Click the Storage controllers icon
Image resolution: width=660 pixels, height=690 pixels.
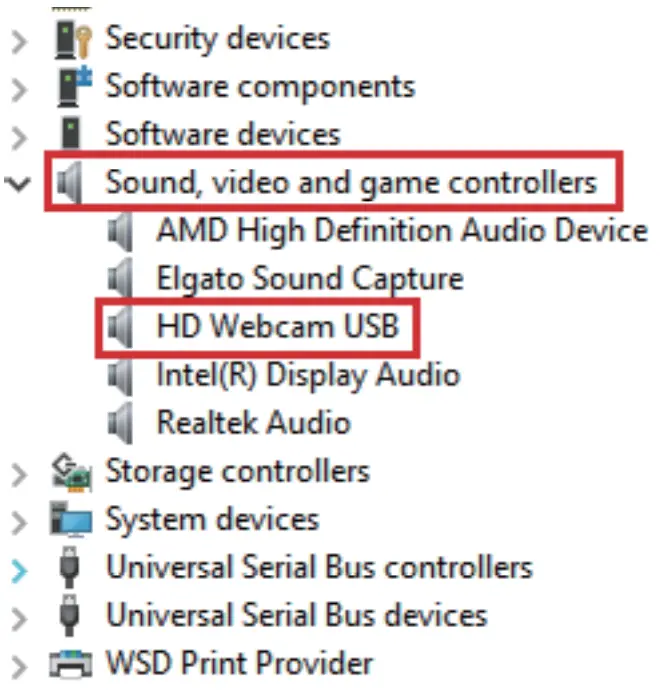(71, 471)
